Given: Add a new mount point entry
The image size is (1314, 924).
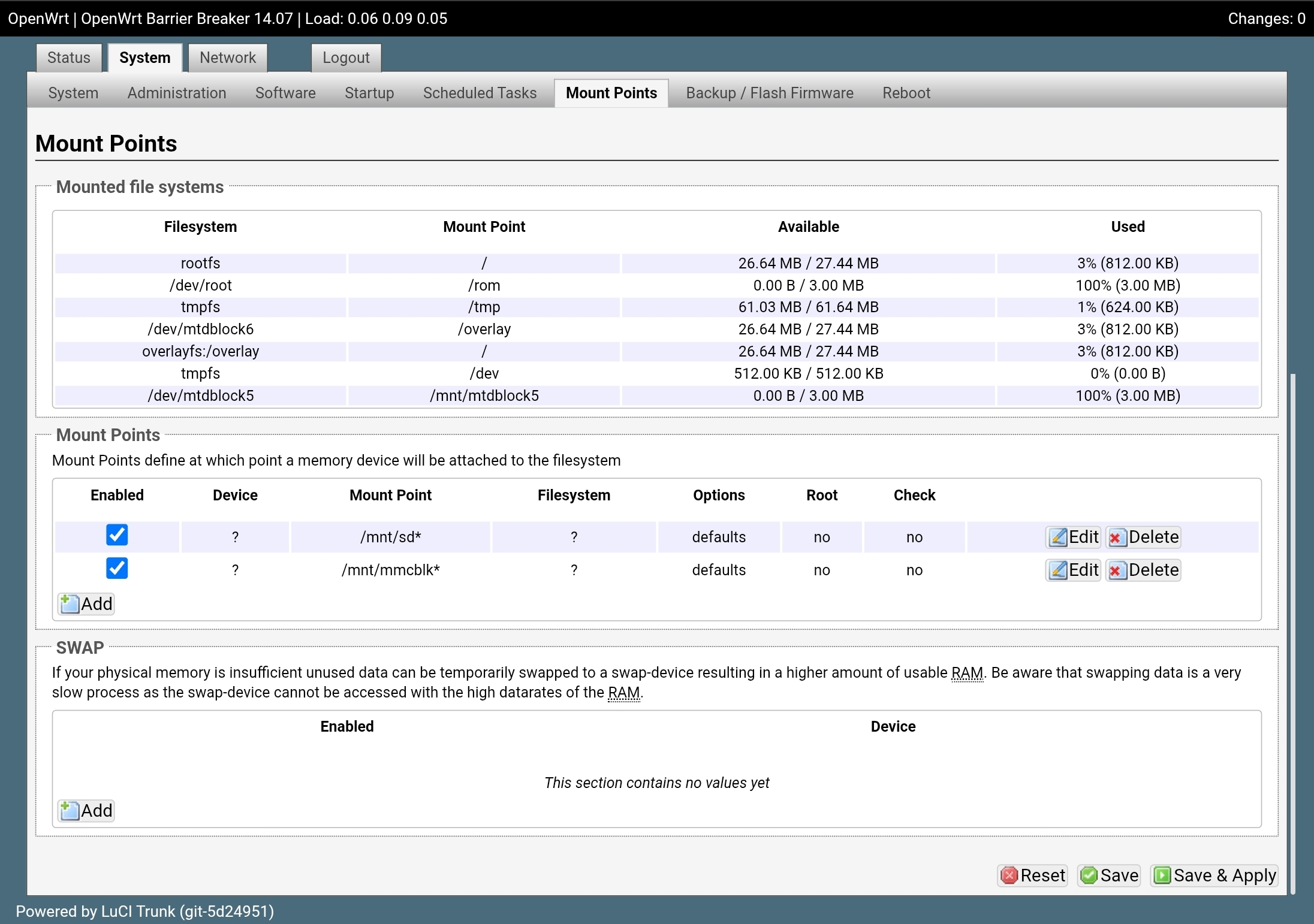Looking at the screenshot, I should tap(86, 603).
